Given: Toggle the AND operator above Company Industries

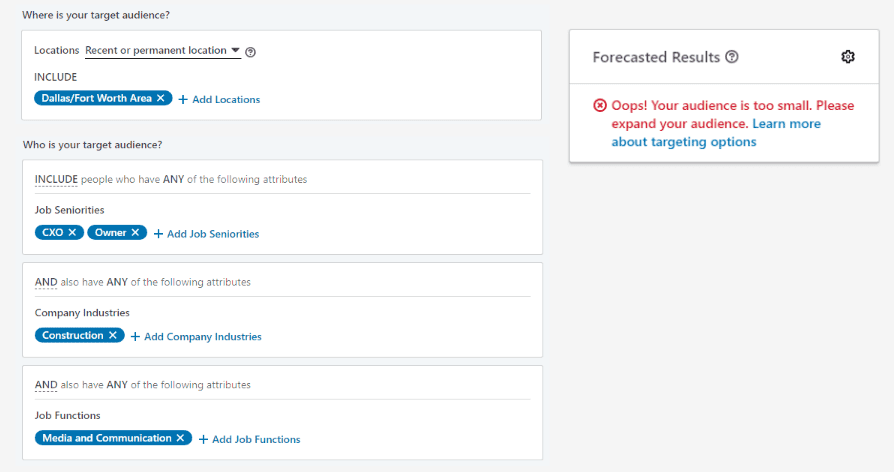Looking at the screenshot, I should tap(46, 282).
